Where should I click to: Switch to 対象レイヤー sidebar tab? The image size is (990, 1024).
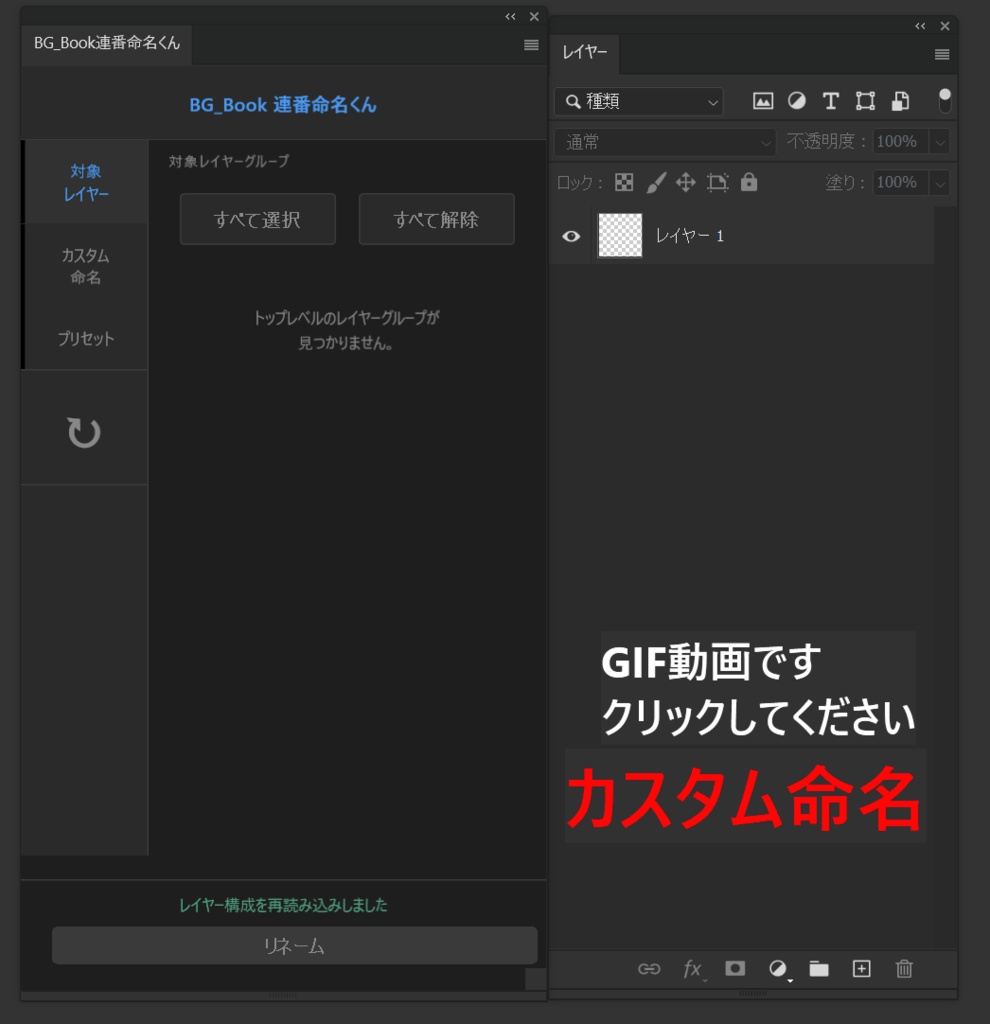click(x=86, y=182)
